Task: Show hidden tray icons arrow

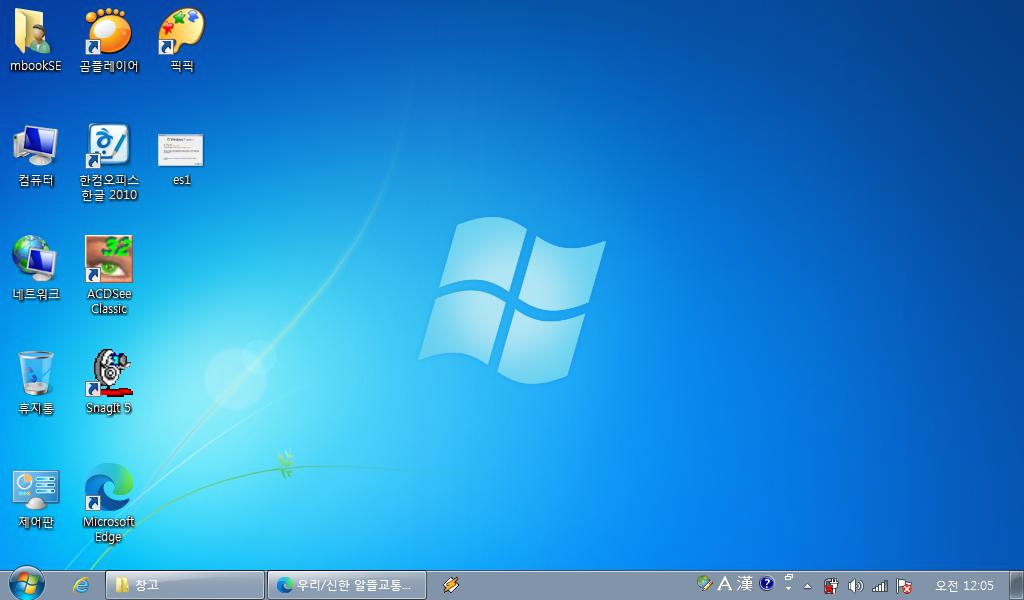Action: pyautogui.click(x=808, y=586)
